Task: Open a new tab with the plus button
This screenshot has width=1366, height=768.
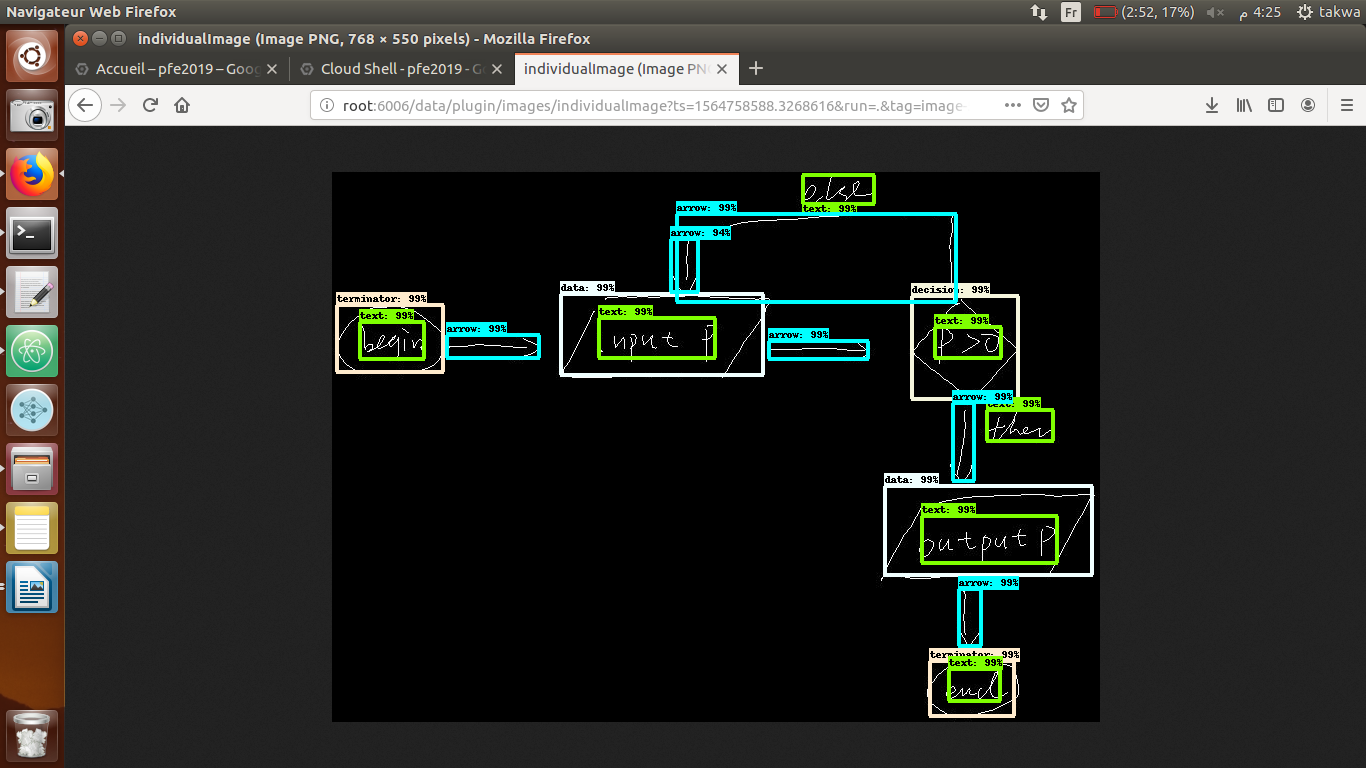Action: point(756,68)
